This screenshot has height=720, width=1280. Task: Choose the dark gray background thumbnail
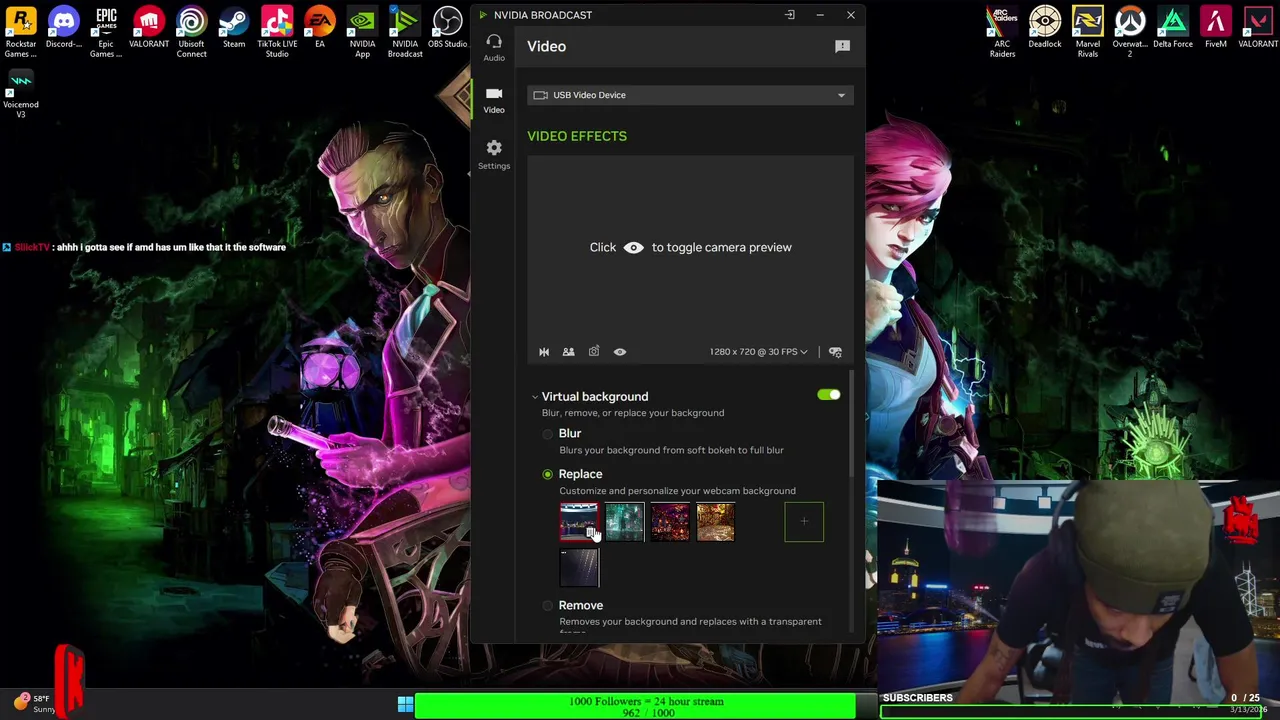pyautogui.click(x=579, y=568)
